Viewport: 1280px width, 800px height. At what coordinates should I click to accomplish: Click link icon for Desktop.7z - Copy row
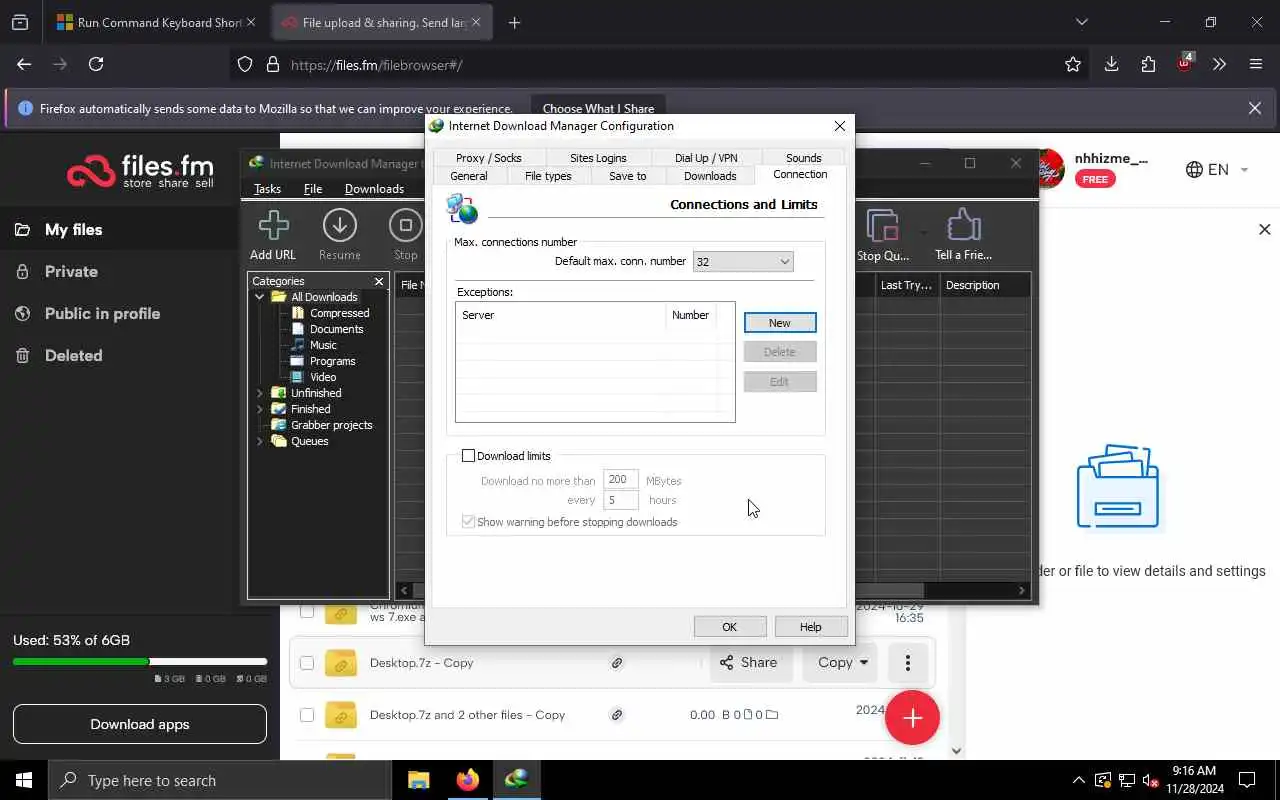617,663
